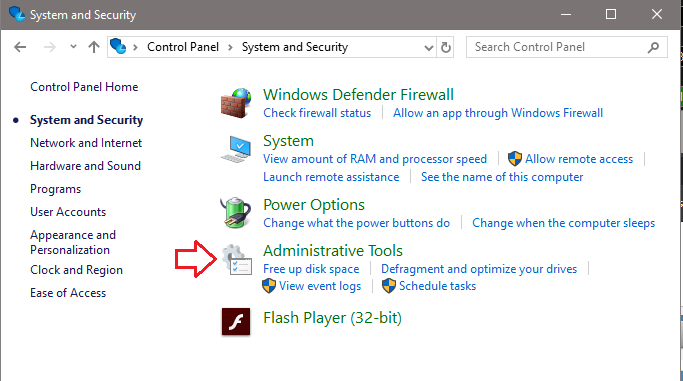Open the Power Options heading

tap(314, 205)
